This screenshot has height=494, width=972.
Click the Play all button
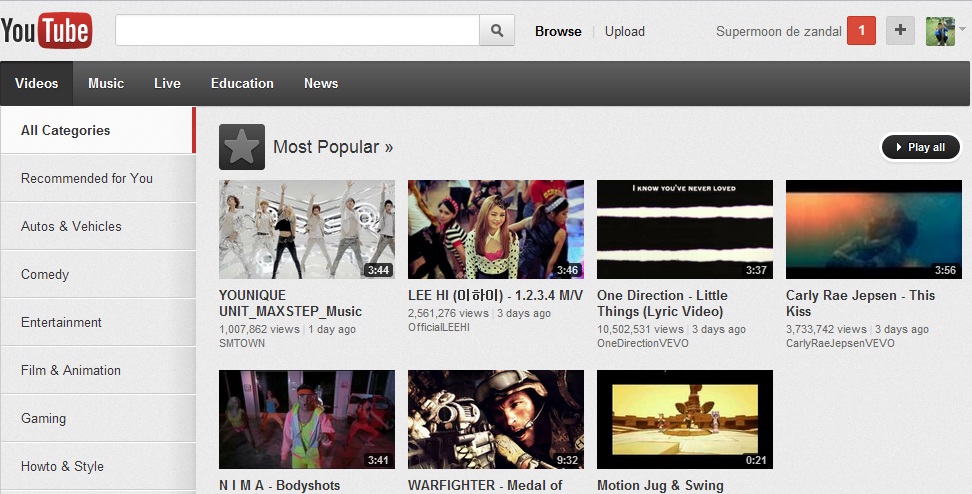coord(921,147)
